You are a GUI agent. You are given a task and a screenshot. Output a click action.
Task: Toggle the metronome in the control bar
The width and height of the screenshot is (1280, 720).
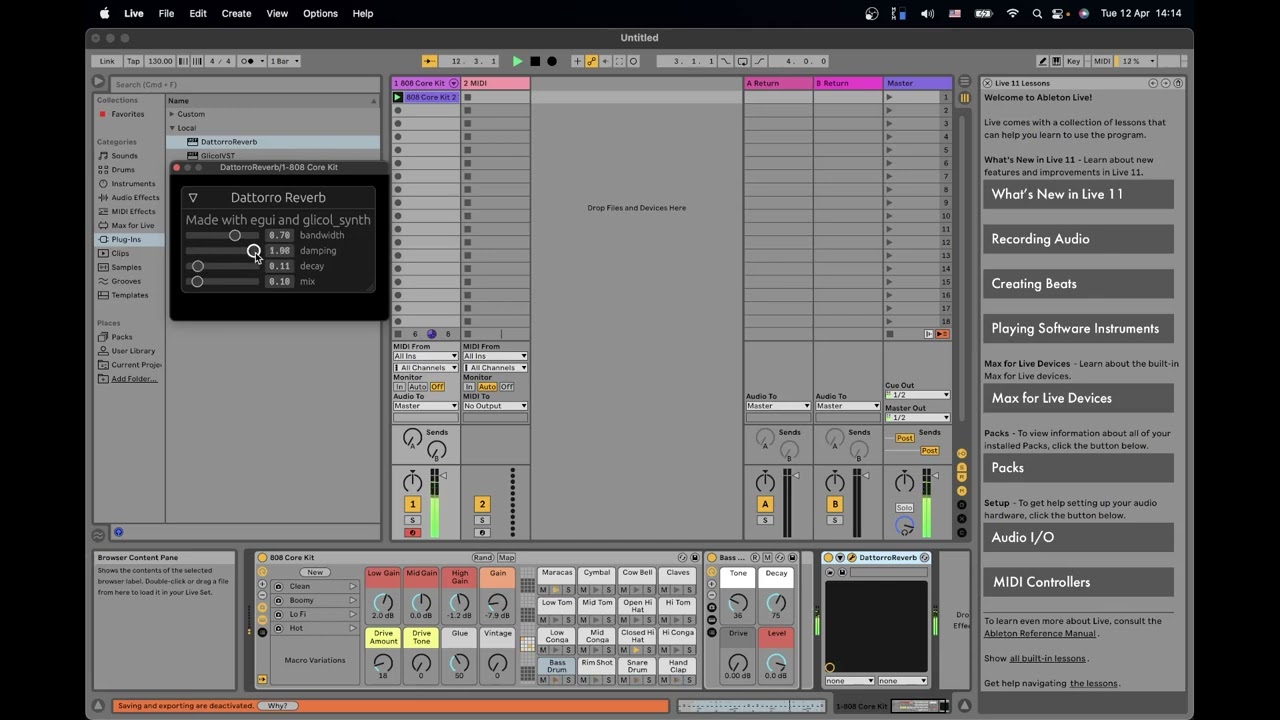click(248, 61)
